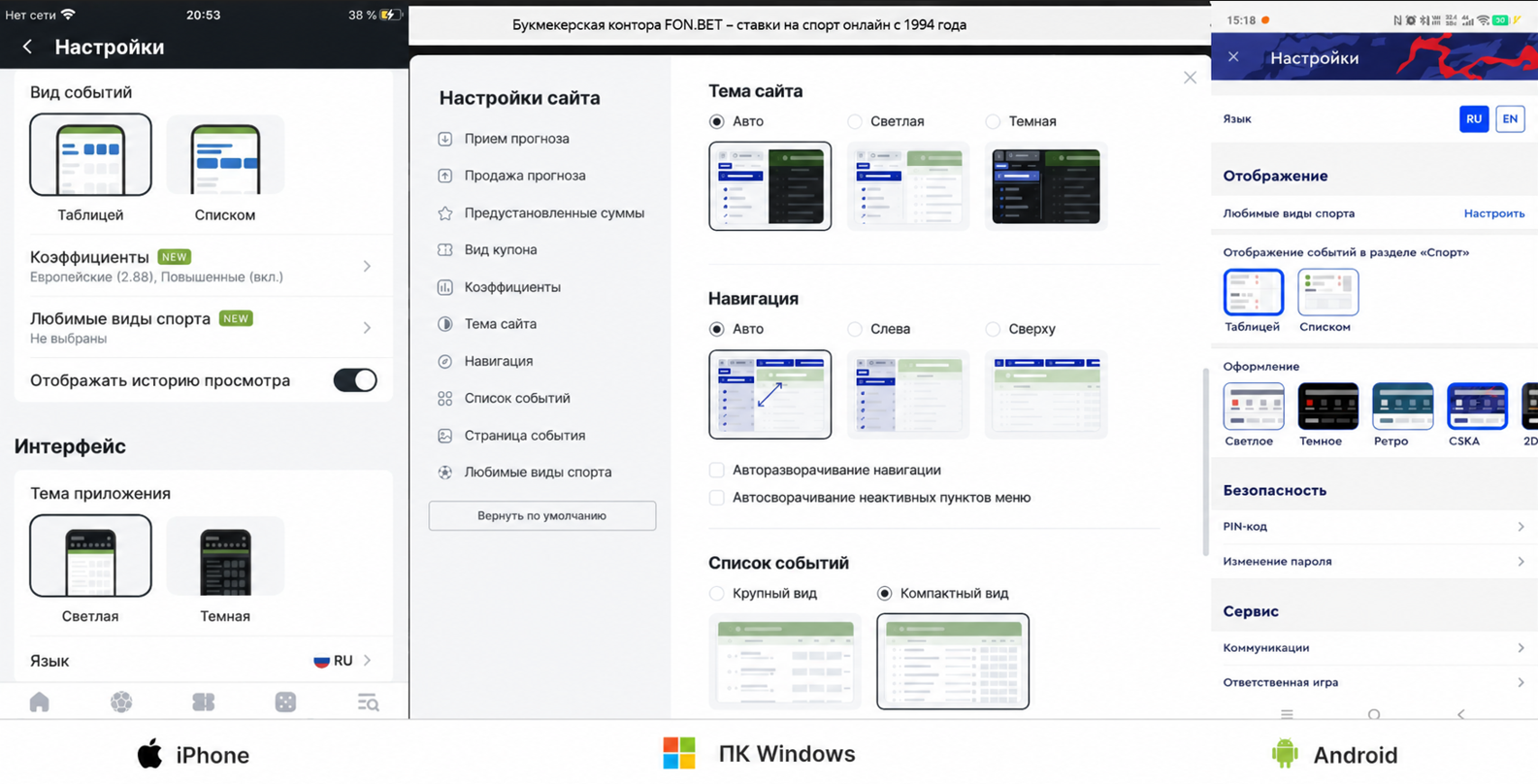Switch Android language to RU
1538x784 pixels.
point(1474,118)
